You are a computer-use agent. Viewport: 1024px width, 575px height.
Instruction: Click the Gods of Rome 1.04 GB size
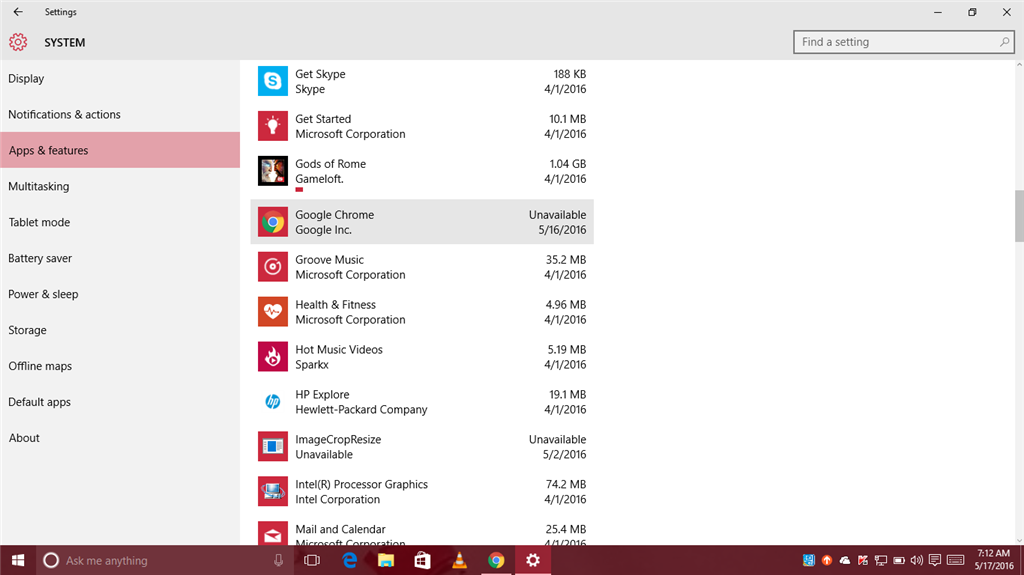pyautogui.click(x=568, y=164)
